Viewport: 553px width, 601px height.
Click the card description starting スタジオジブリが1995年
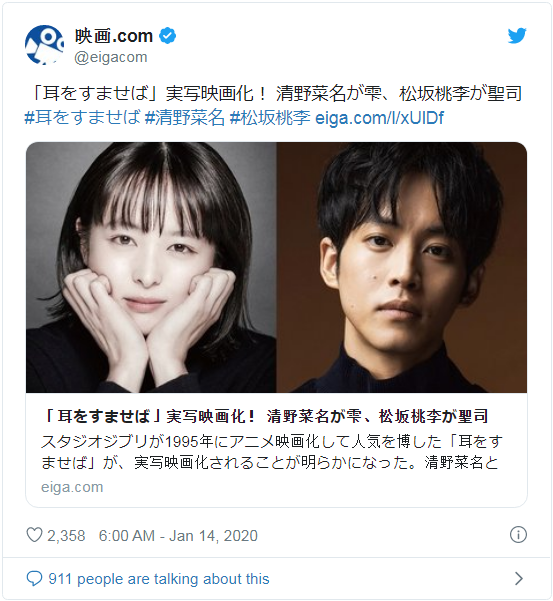(x=272, y=452)
